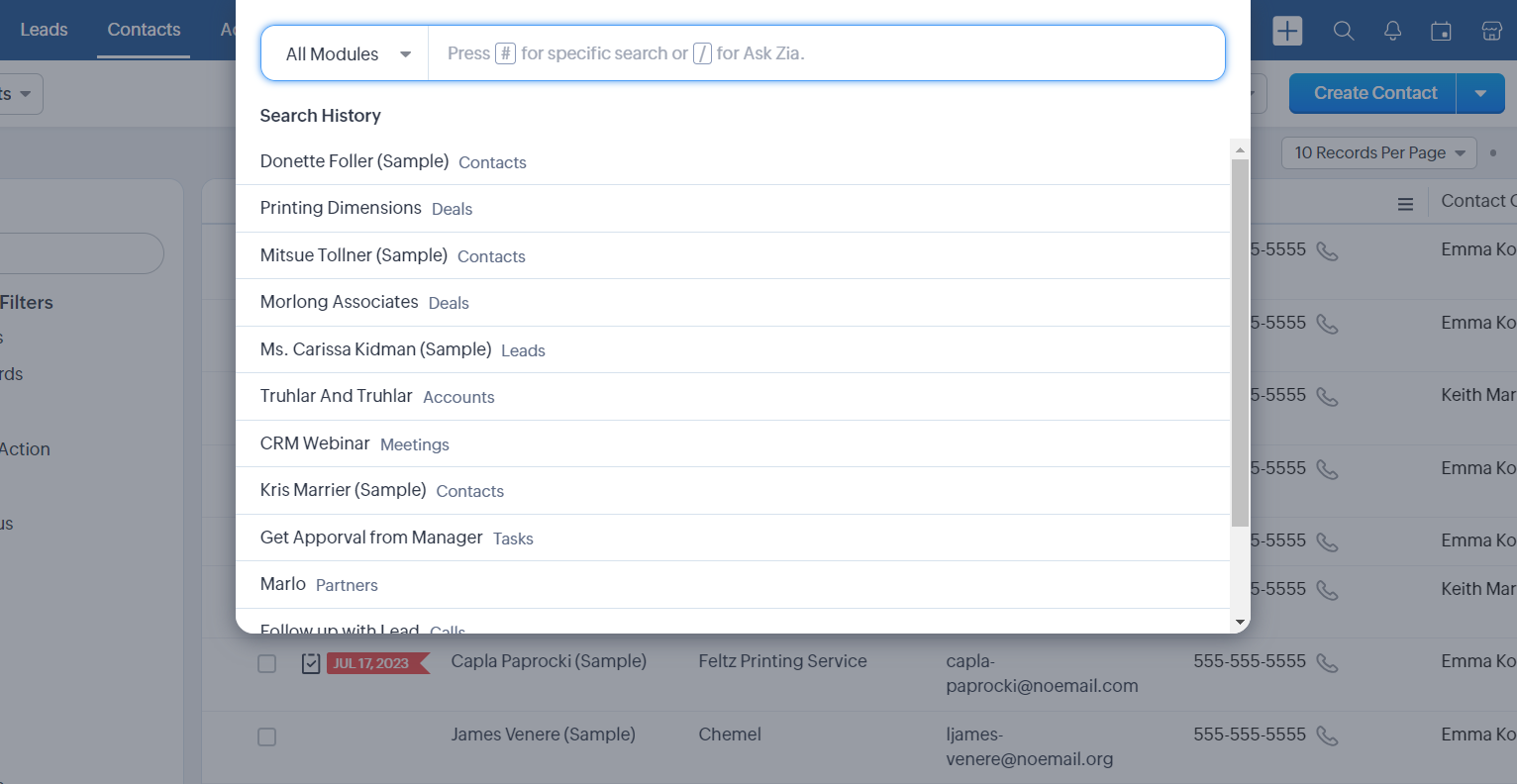1517x784 pixels.
Task: Open the column settings list icon
Action: pos(1405,204)
